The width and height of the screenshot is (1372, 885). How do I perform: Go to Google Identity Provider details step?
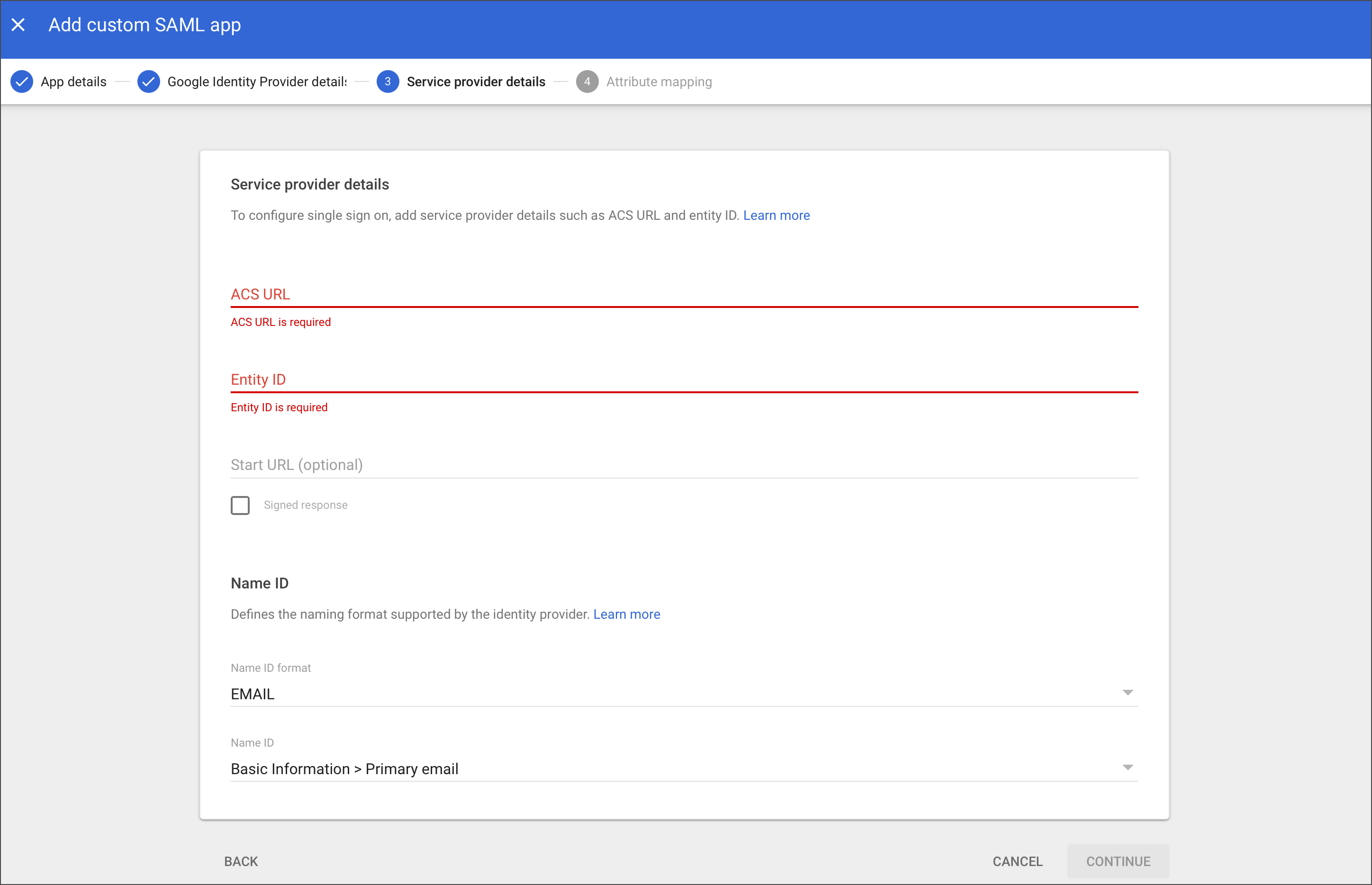[x=257, y=81]
